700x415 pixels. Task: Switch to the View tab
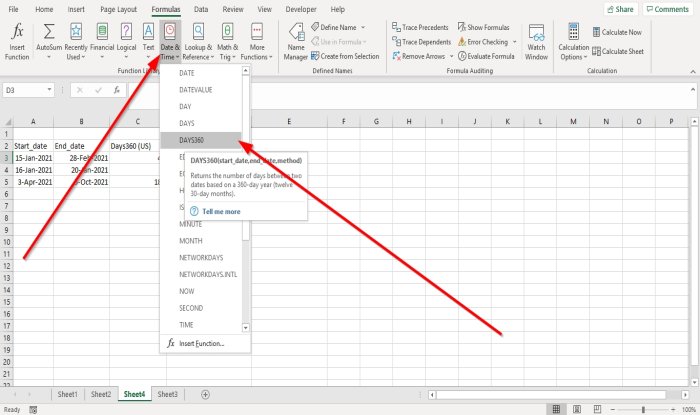point(264,9)
